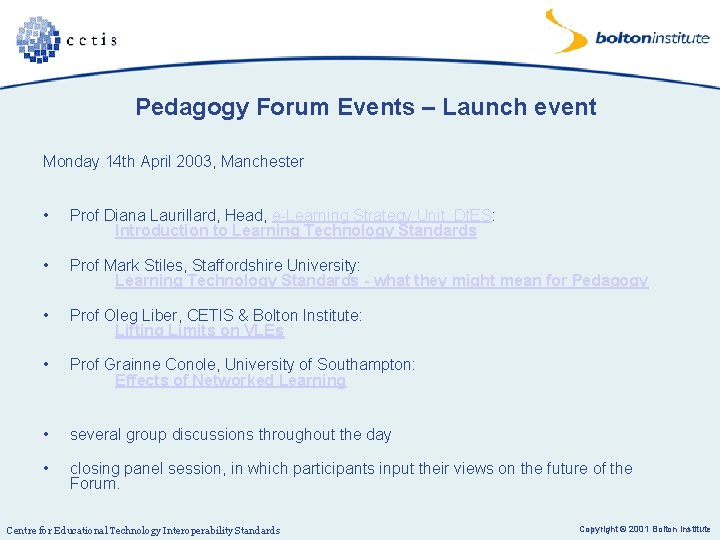Screen dimensions: 720x540
Task: Open Learning Technology Standards pedagogy link
Action: point(382,280)
